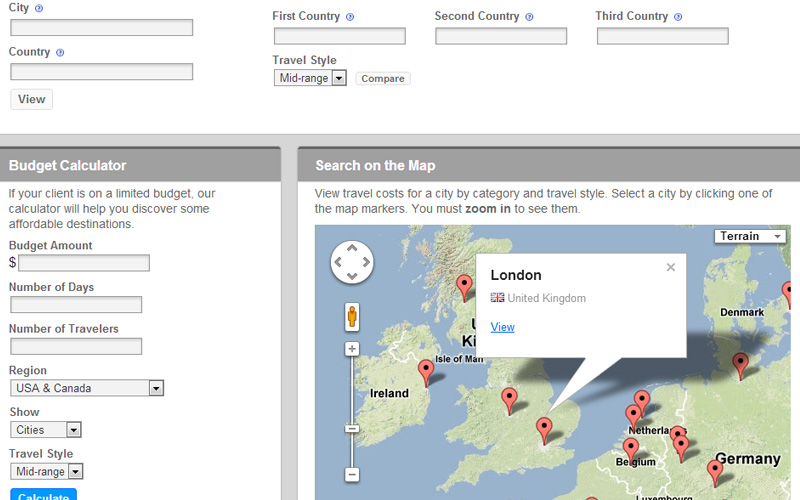Screen dimensions: 800x500
Task: Click the View button under Country
Action: click(x=32, y=99)
